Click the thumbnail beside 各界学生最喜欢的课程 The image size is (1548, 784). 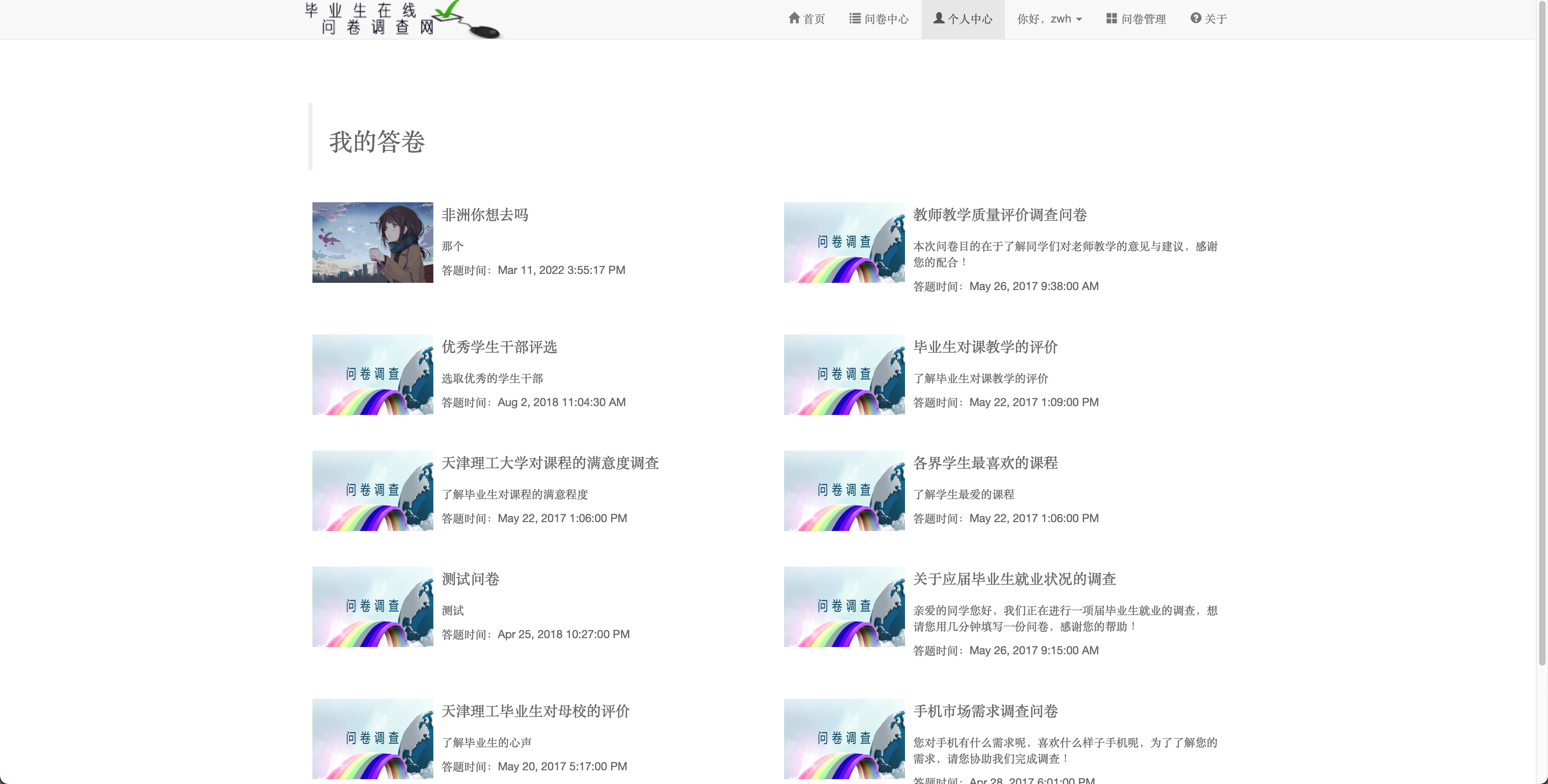(844, 490)
